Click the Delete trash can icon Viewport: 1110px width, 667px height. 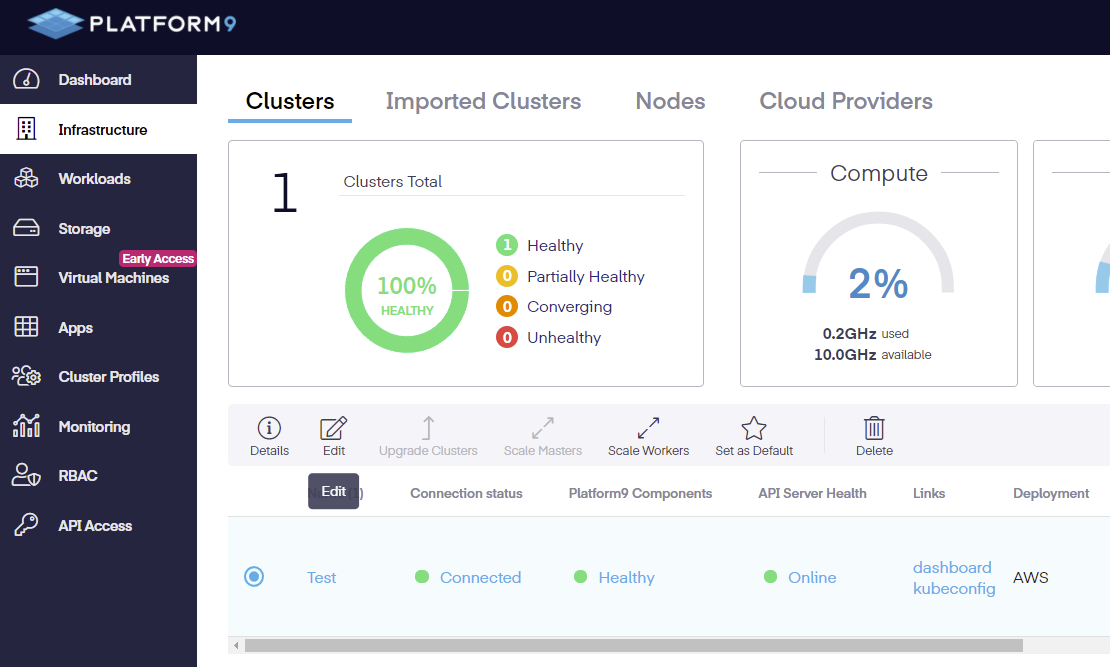click(874, 429)
